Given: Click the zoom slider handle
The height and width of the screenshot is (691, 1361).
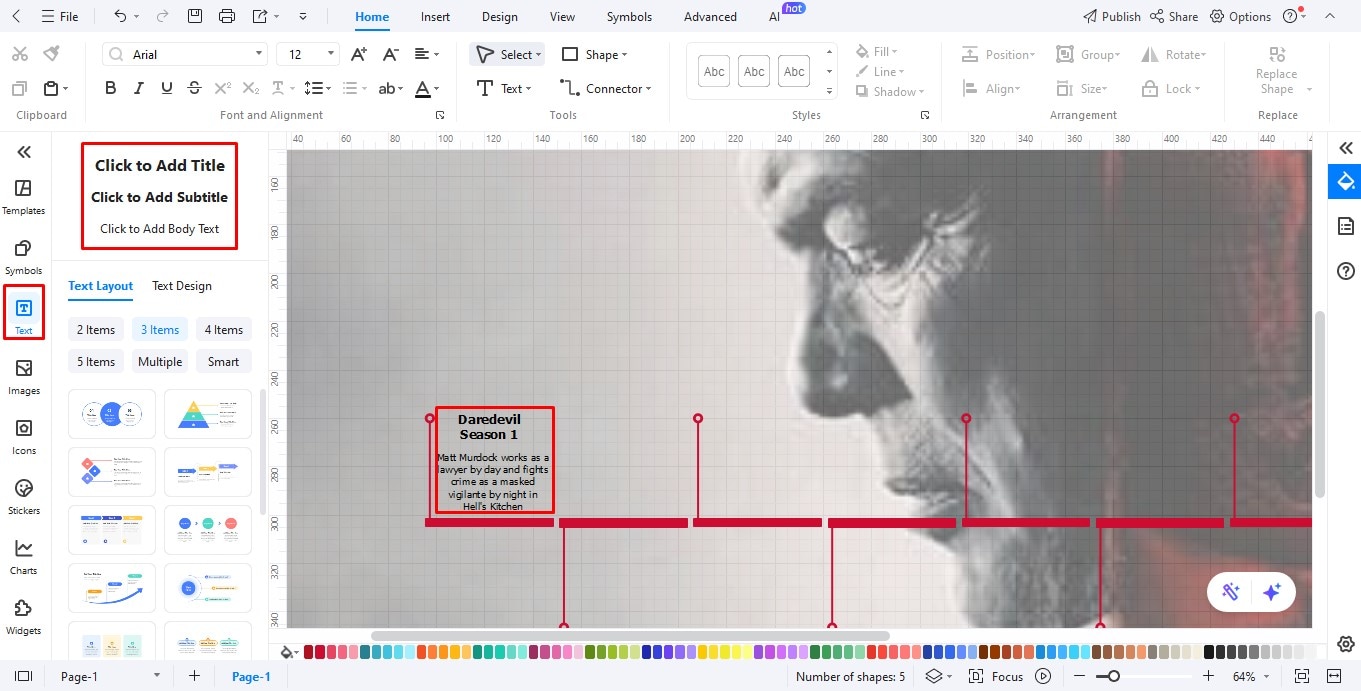Looking at the screenshot, I should click(1114, 677).
